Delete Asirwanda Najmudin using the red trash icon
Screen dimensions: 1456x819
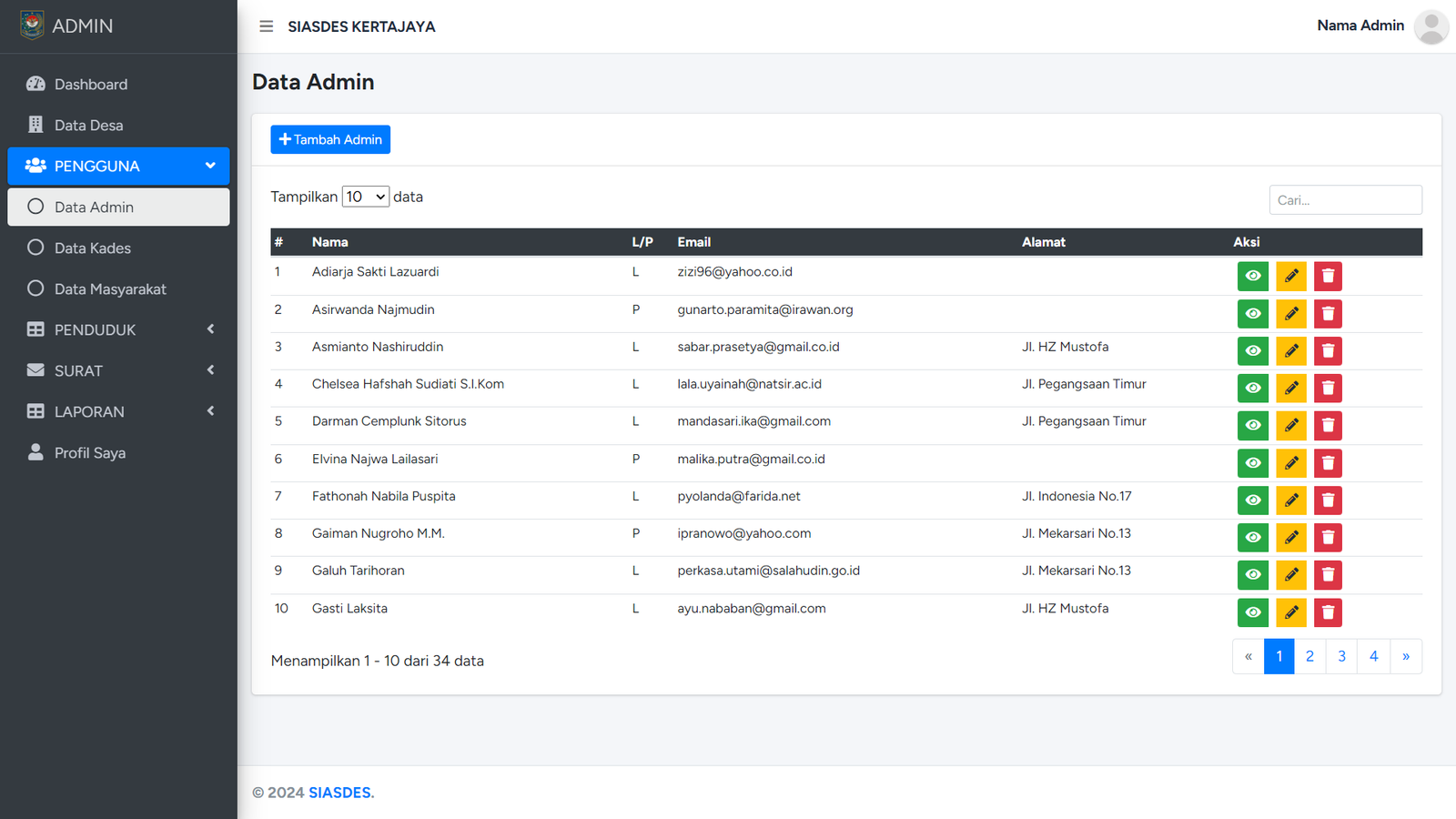tap(1328, 314)
